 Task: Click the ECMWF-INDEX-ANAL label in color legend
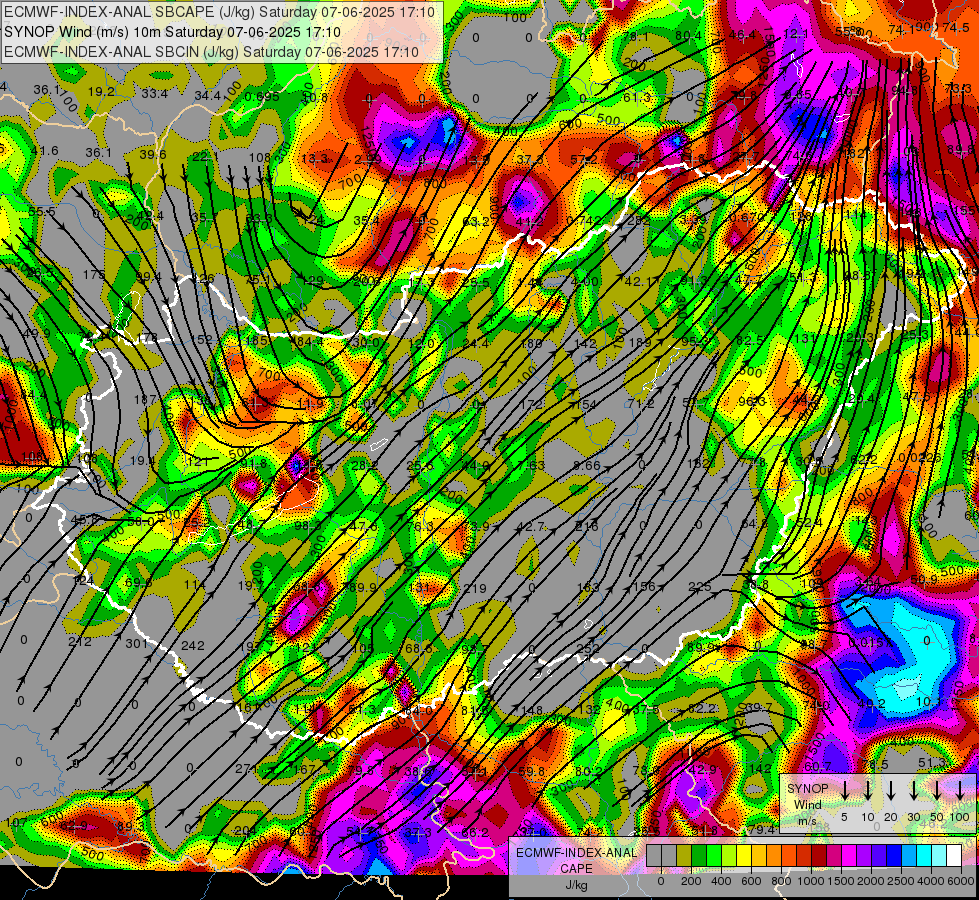pos(576,853)
